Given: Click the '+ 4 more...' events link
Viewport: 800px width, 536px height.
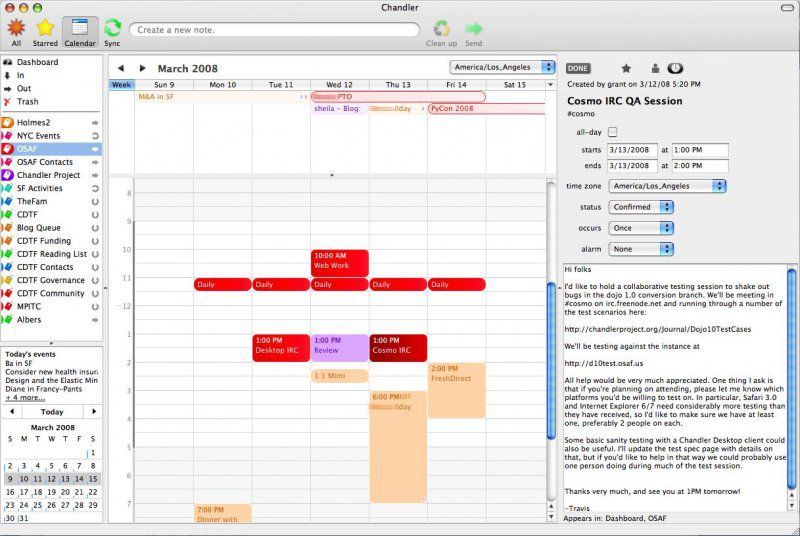Looking at the screenshot, I should click(x=25, y=397).
